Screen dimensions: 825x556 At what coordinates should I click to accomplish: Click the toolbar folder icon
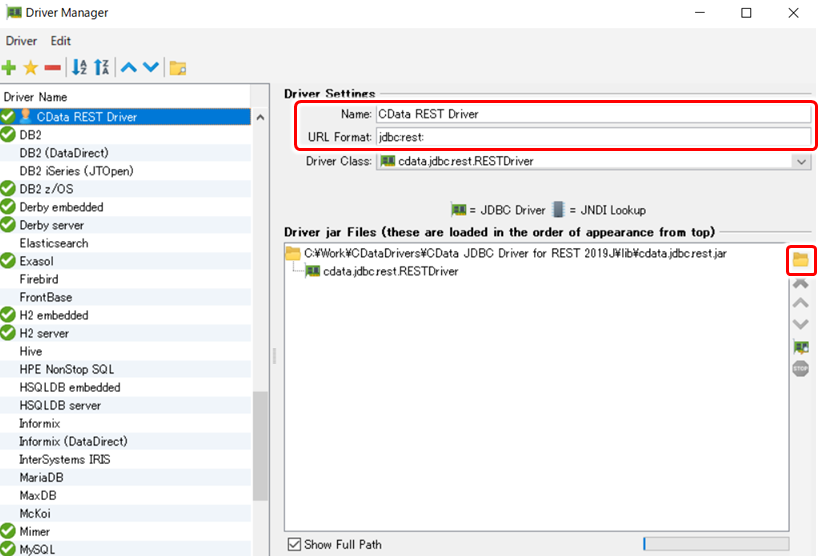pos(178,68)
